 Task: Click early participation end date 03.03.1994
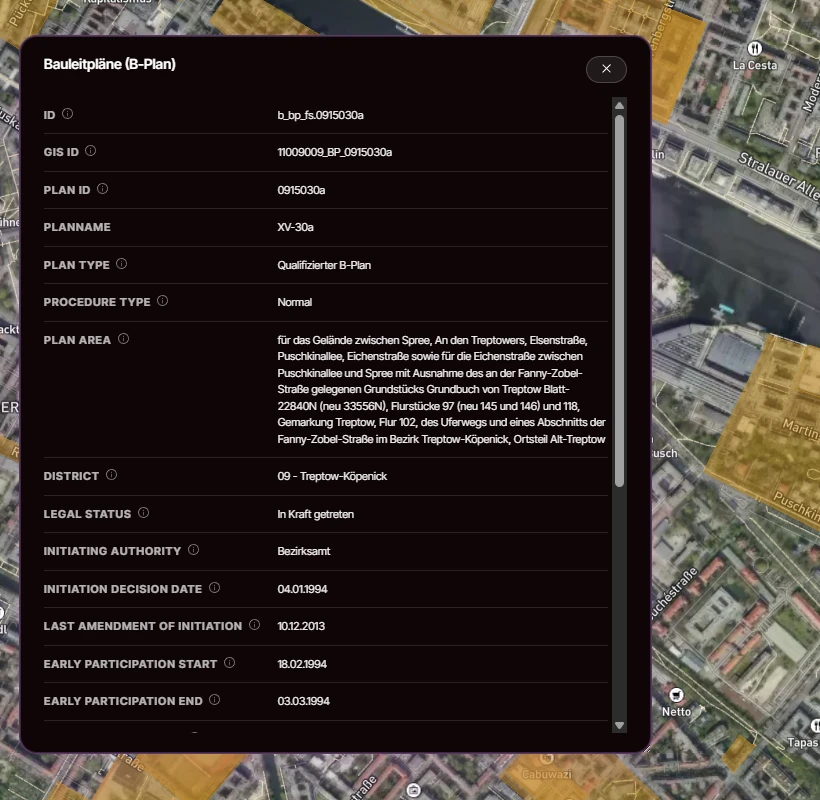tap(303, 701)
